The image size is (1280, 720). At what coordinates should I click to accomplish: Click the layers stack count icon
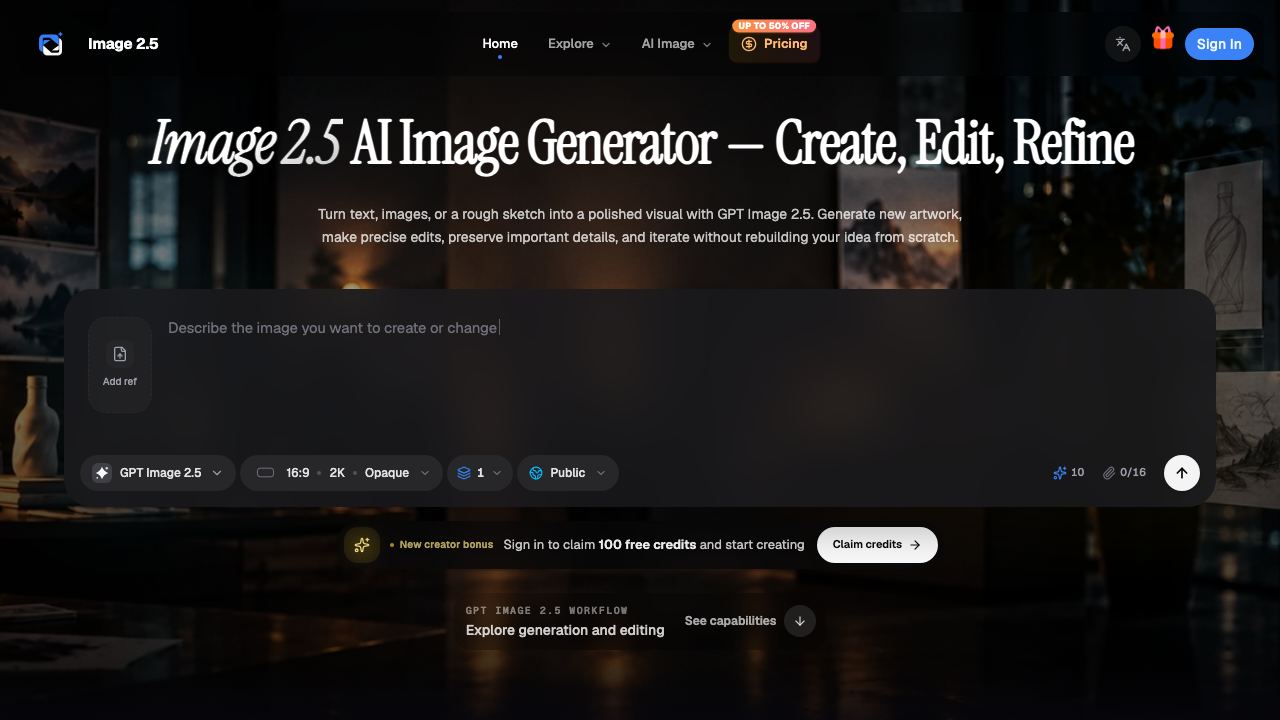464,473
